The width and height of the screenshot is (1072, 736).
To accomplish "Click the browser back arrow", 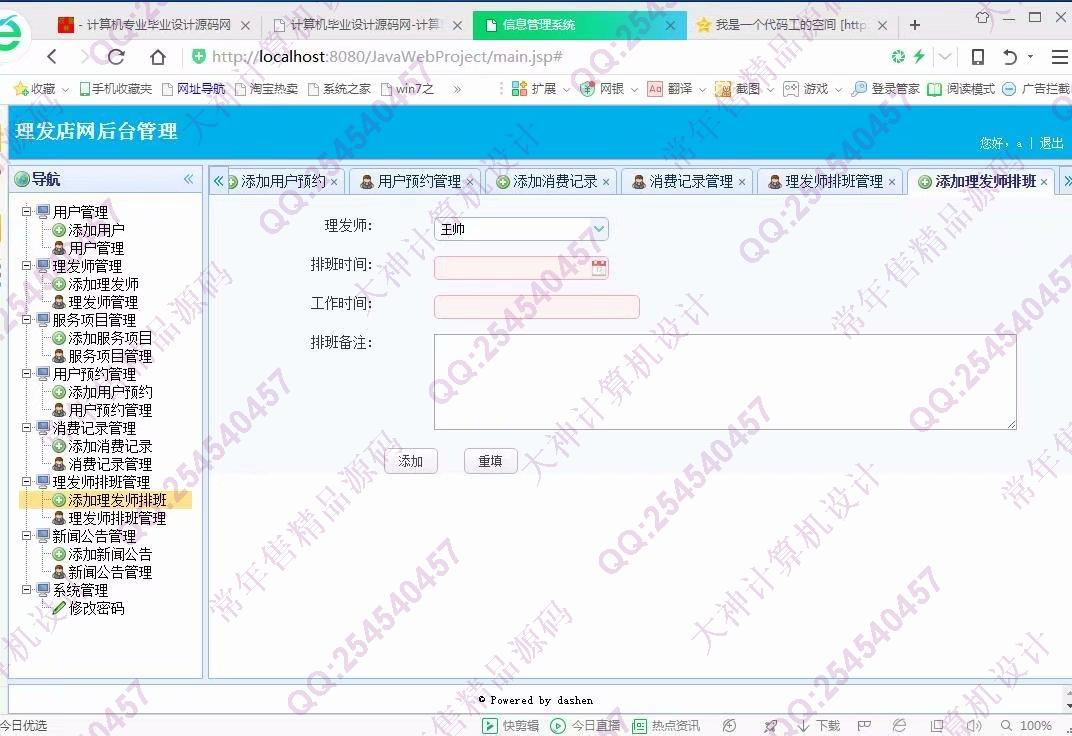I will 52,57.
